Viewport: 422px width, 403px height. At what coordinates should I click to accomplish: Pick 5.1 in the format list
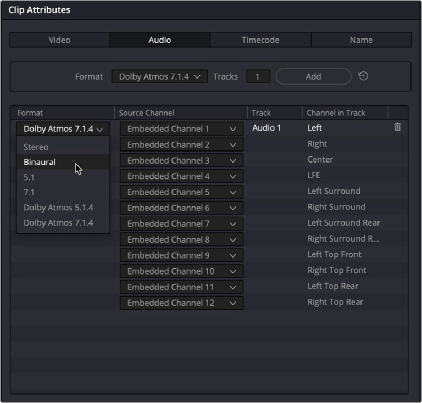(x=63, y=177)
